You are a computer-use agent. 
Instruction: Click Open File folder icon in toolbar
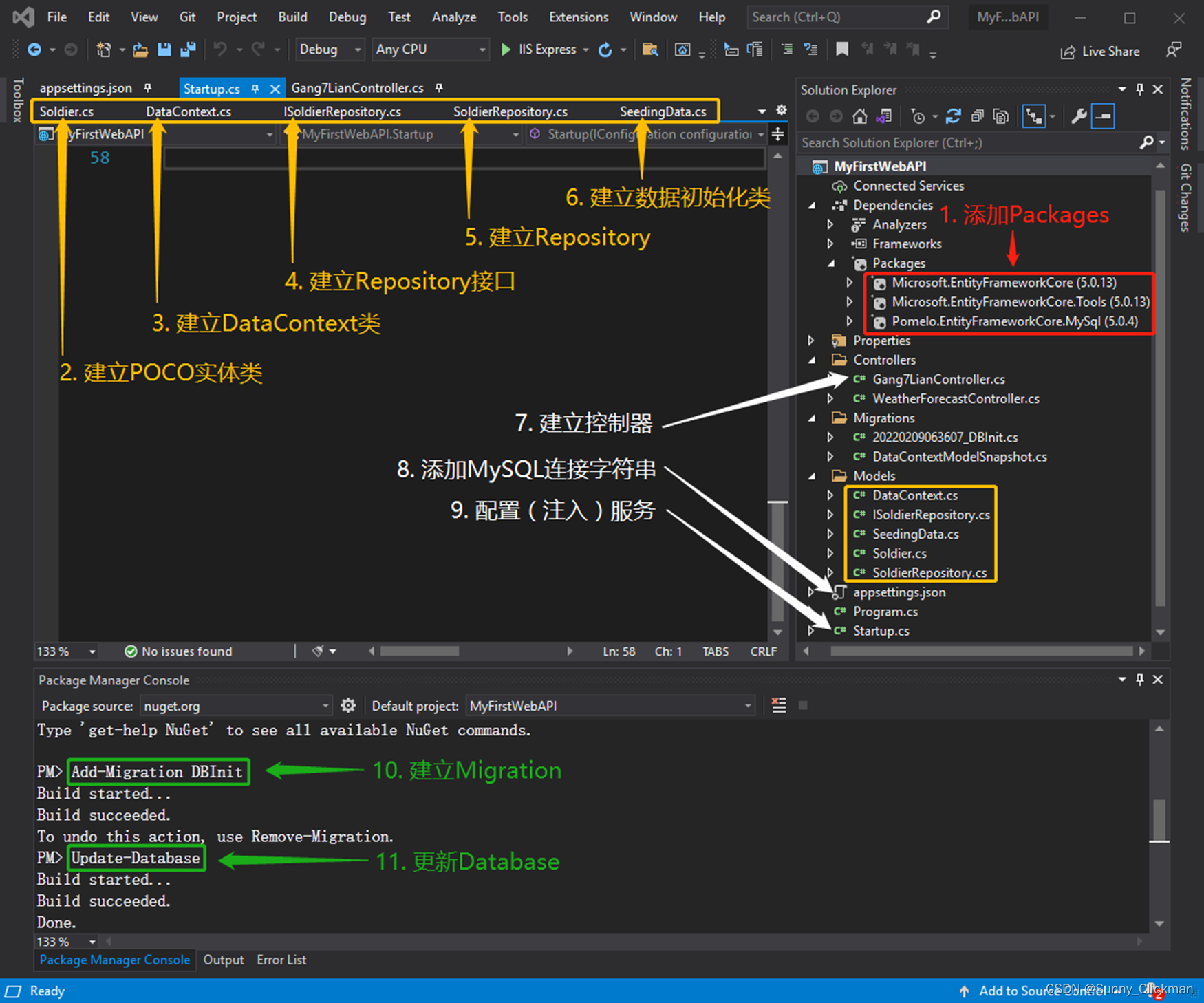140,50
